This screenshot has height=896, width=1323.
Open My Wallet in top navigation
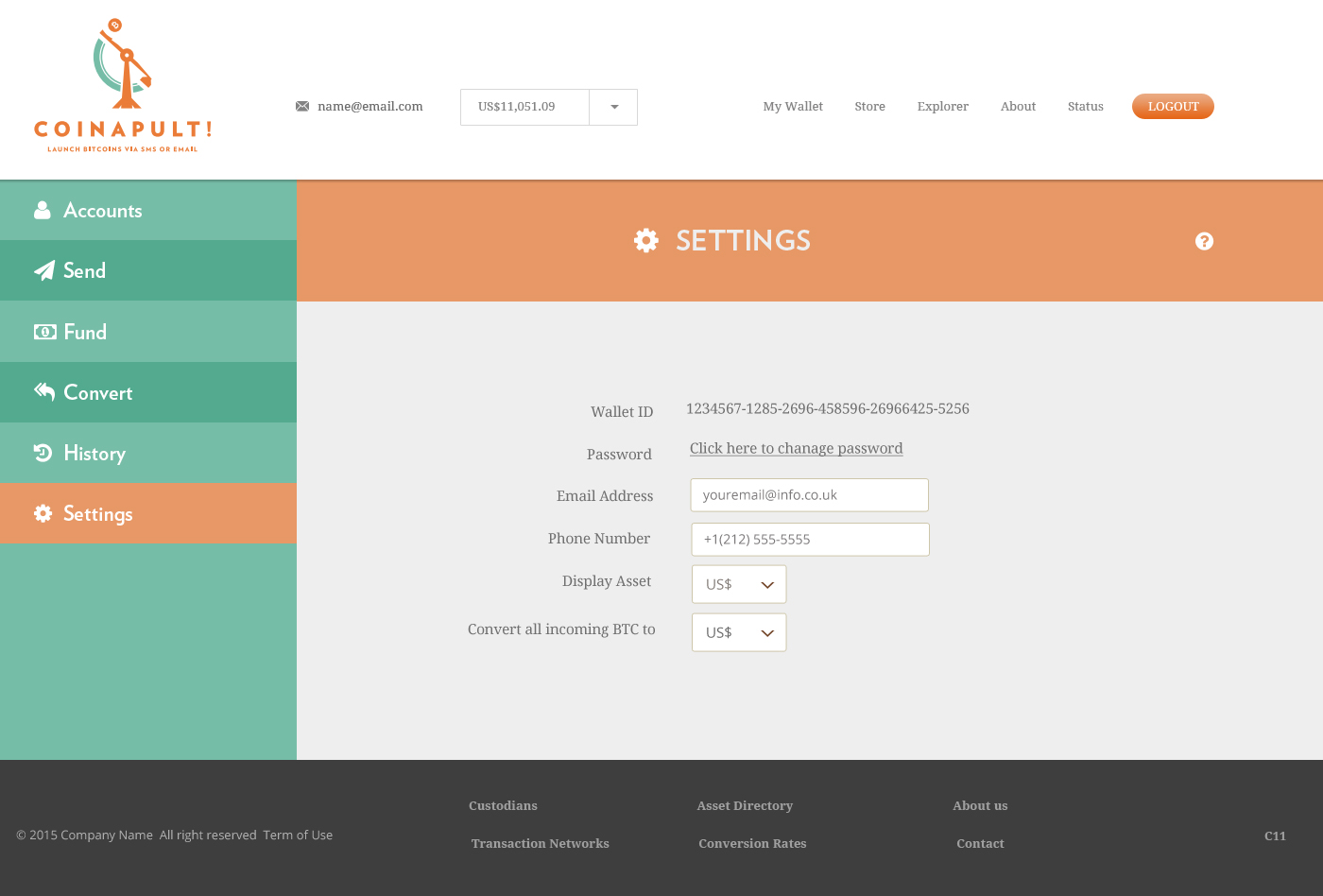point(793,107)
